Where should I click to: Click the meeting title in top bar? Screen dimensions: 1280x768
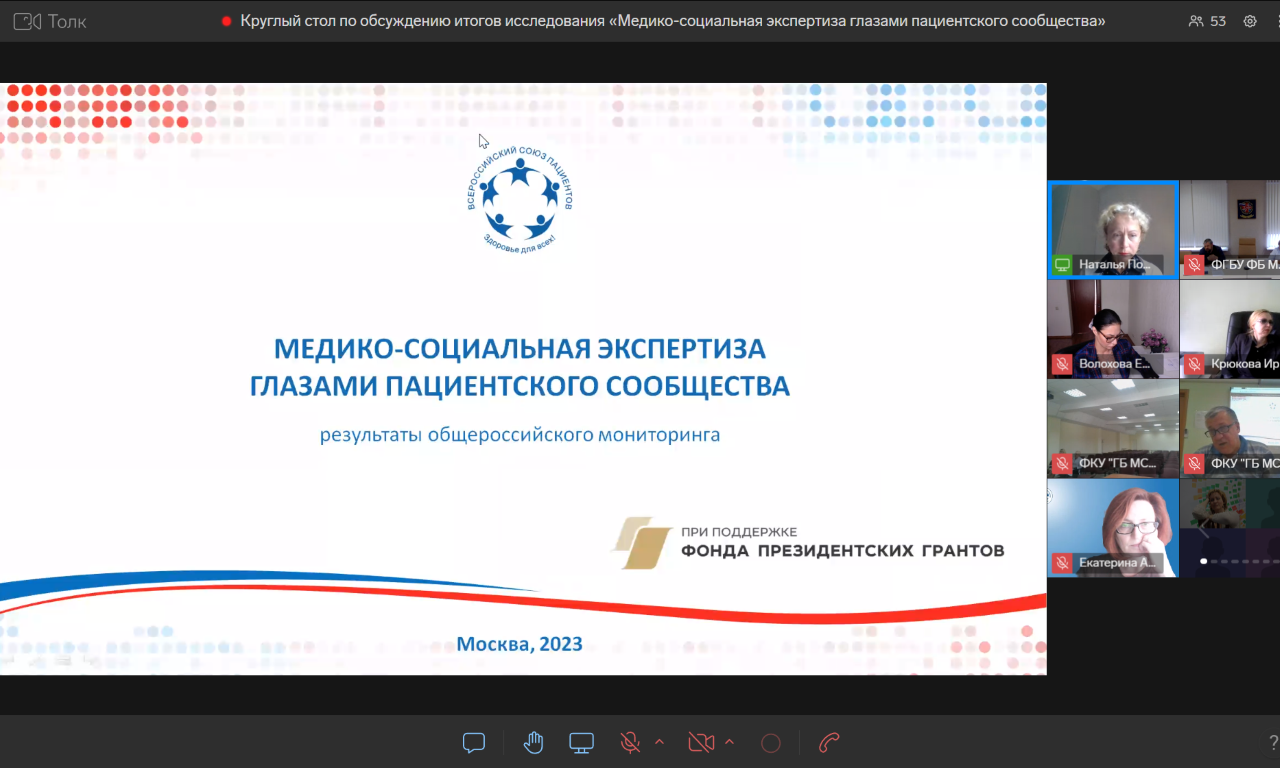pos(672,21)
